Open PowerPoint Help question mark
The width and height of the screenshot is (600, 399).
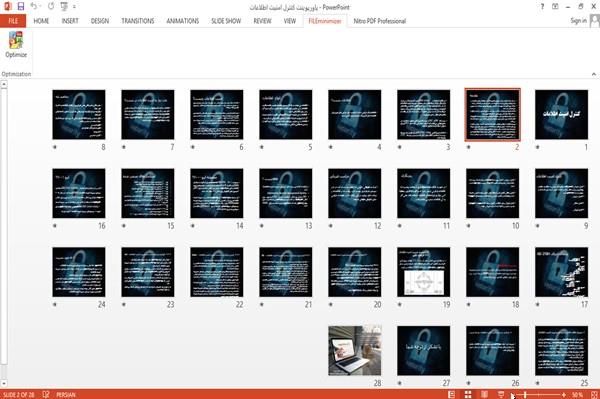click(x=542, y=7)
